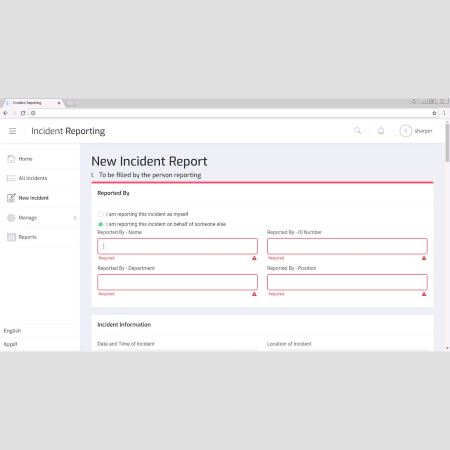Click warning icon under Position field

(424, 294)
